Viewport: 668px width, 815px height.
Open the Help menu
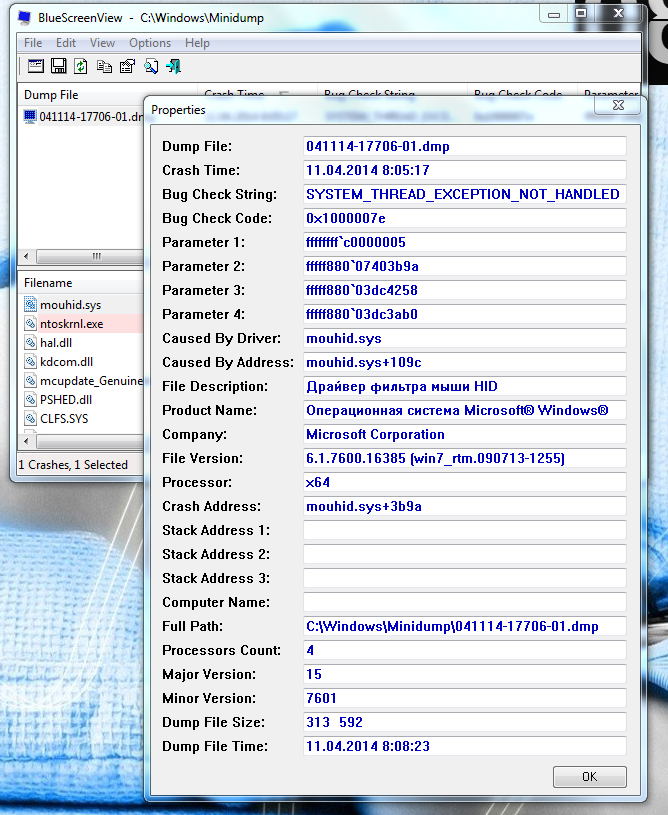197,43
